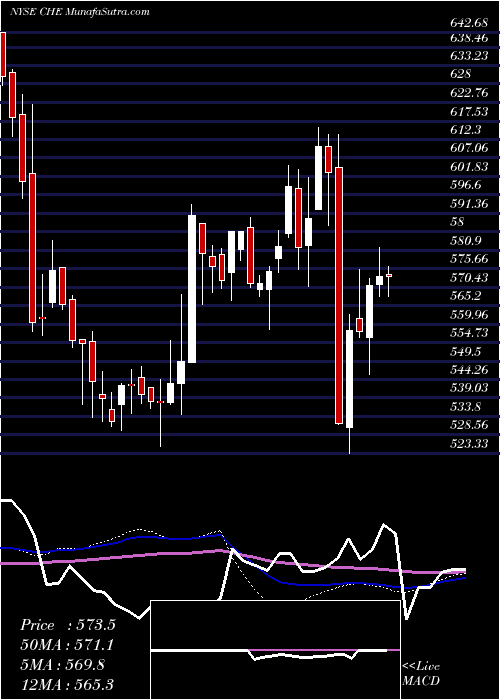Click the 539.03 price axis label
The height and width of the screenshot is (700, 500).
tap(468, 388)
